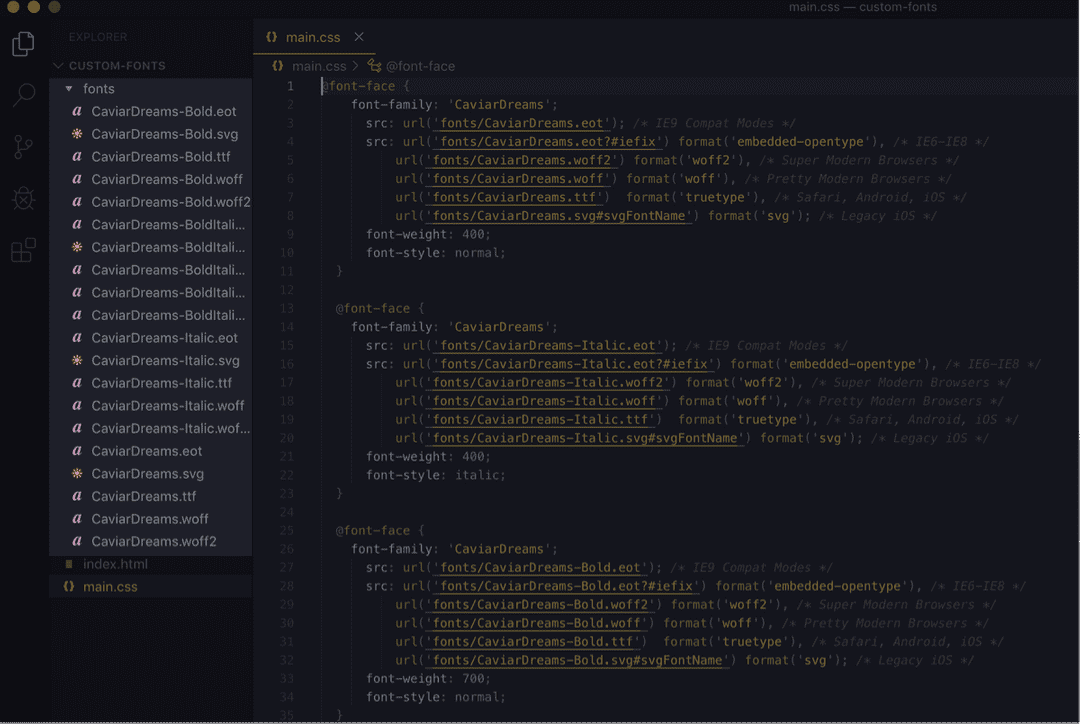The width and height of the screenshot is (1080, 724).
Task: Select CaviarDreams-Bold.ttf in the Explorer
Action: [158, 156]
